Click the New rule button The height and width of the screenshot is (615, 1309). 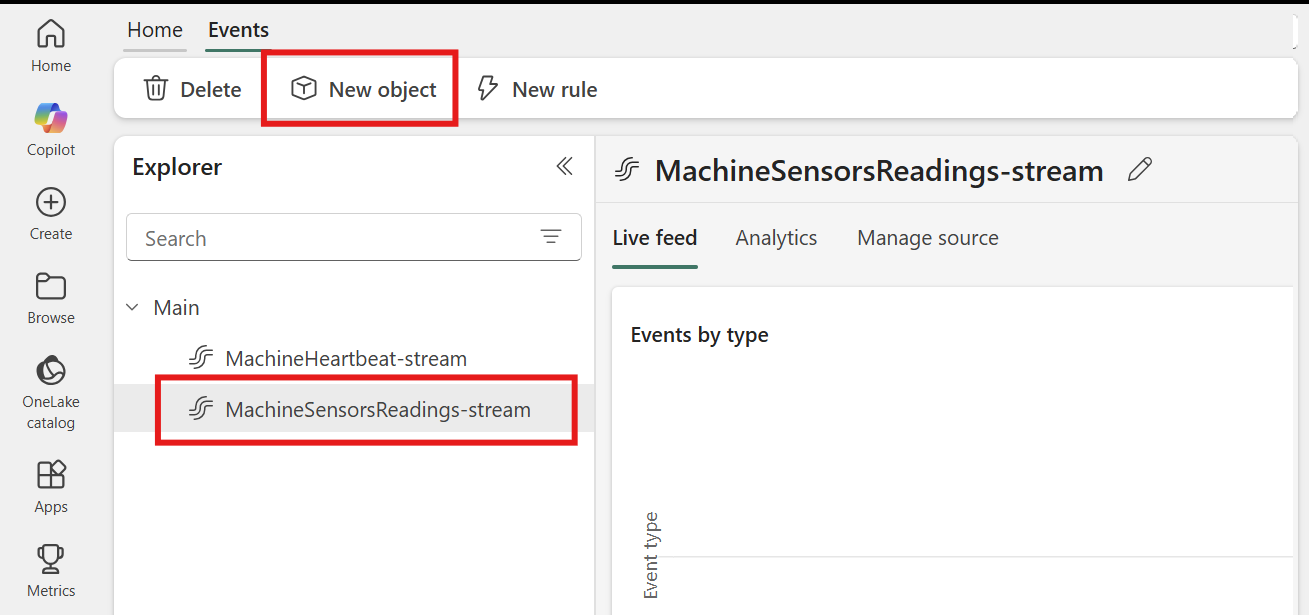click(537, 89)
